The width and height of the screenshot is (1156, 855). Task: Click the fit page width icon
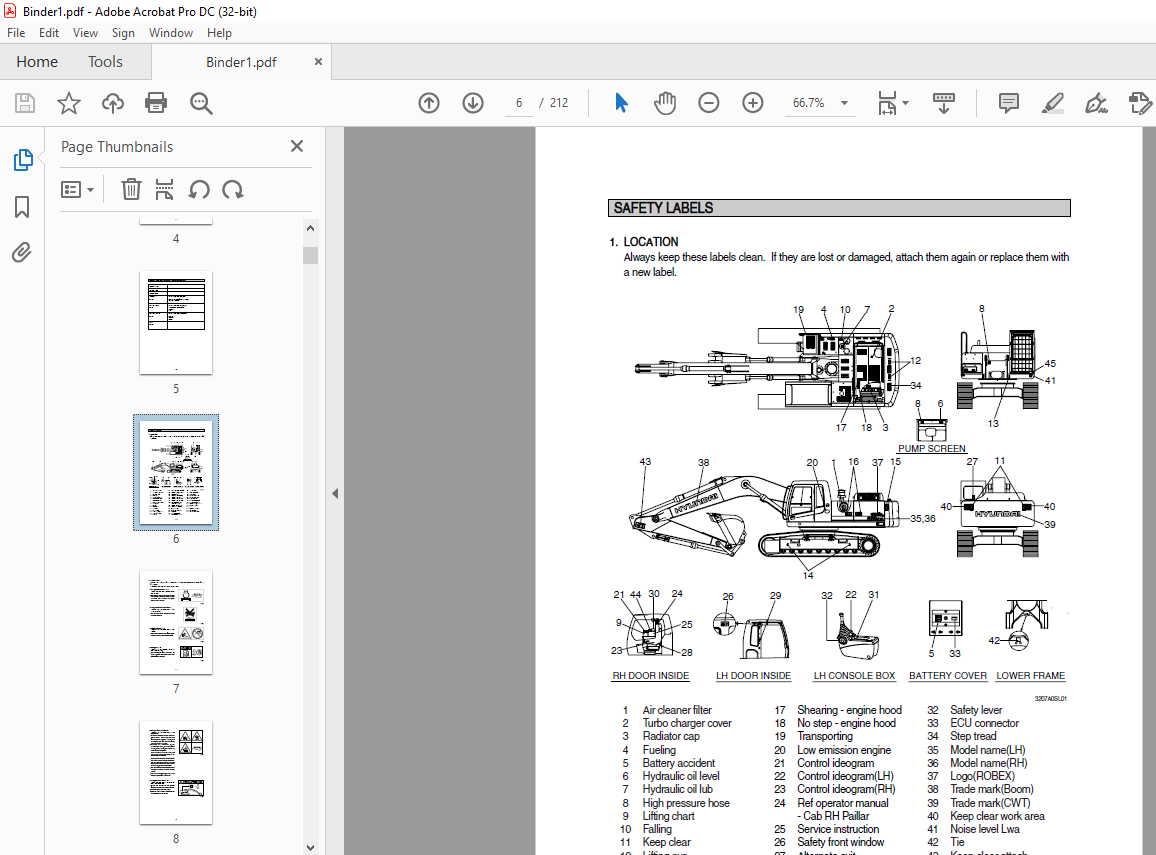tap(887, 103)
